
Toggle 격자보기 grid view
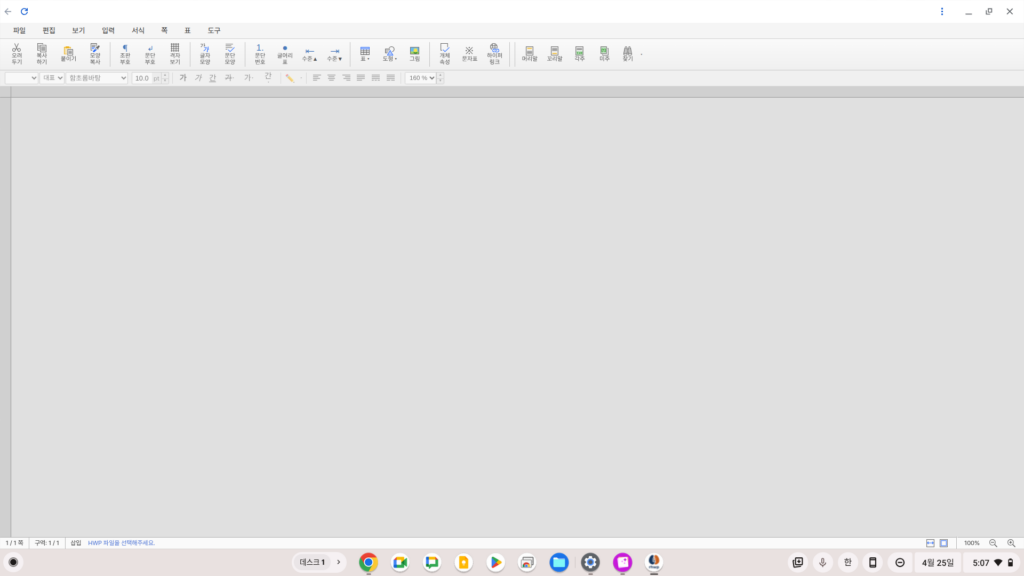tap(175, 53)
